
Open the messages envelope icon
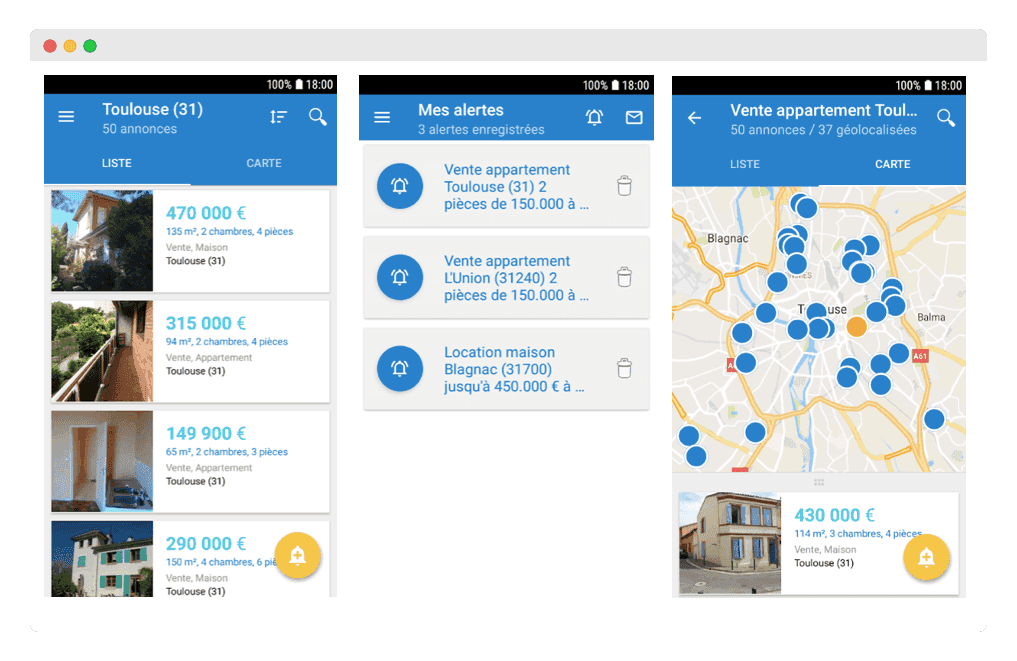pyautogui.click(x=633, y=117)
